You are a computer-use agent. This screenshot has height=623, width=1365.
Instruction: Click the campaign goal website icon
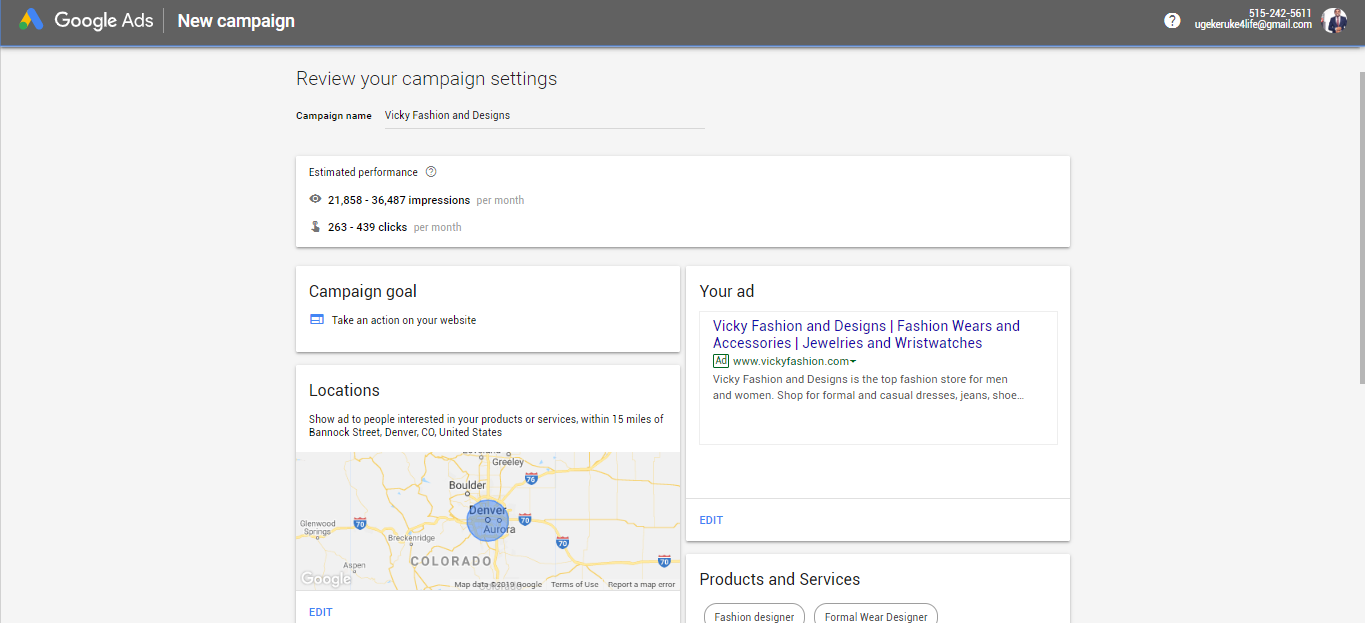[317, 320]
